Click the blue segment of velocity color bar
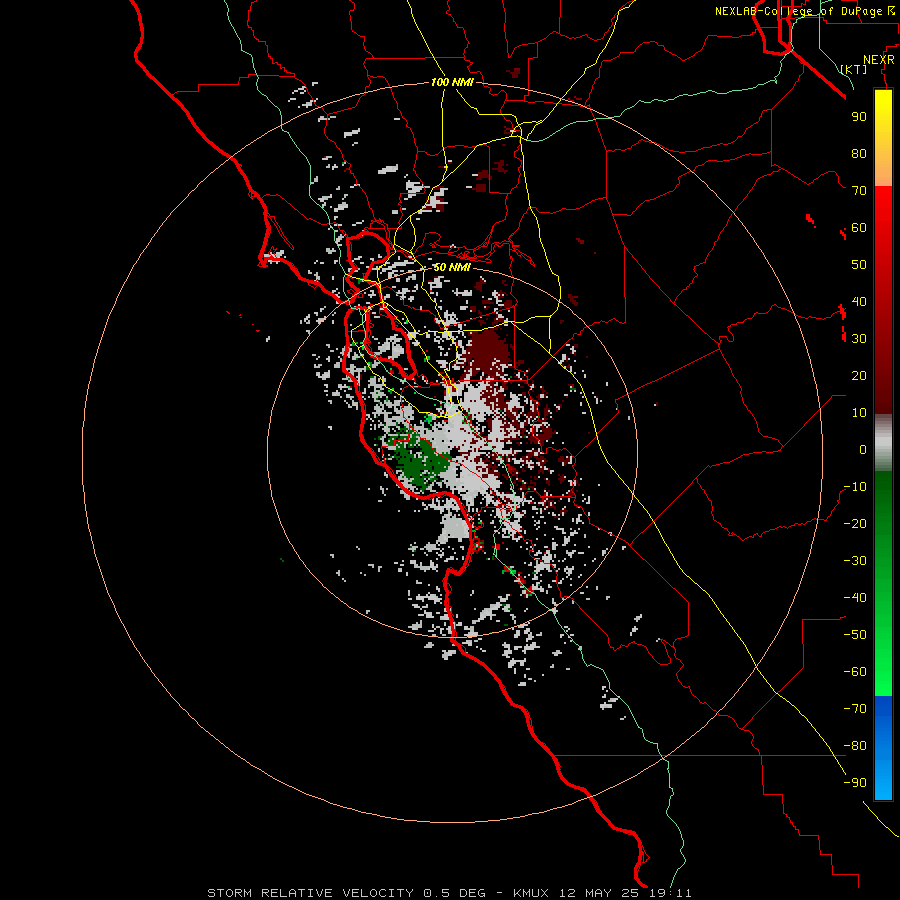900x900 pixels. coord(883,747)
